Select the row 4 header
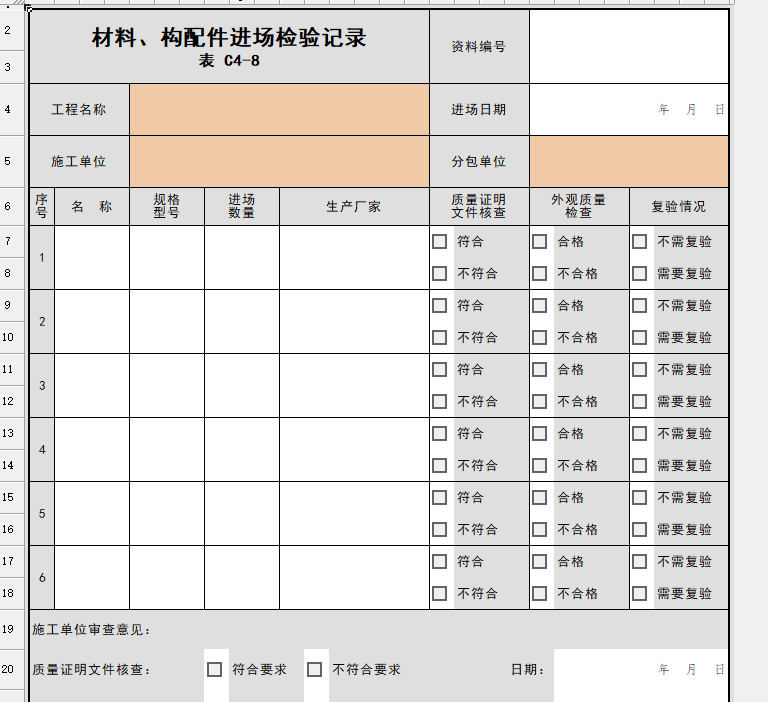 click(x=8, y=109)
